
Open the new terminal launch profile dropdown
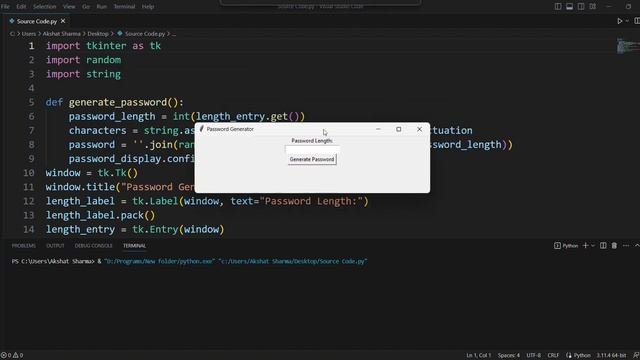pos(593,245)
